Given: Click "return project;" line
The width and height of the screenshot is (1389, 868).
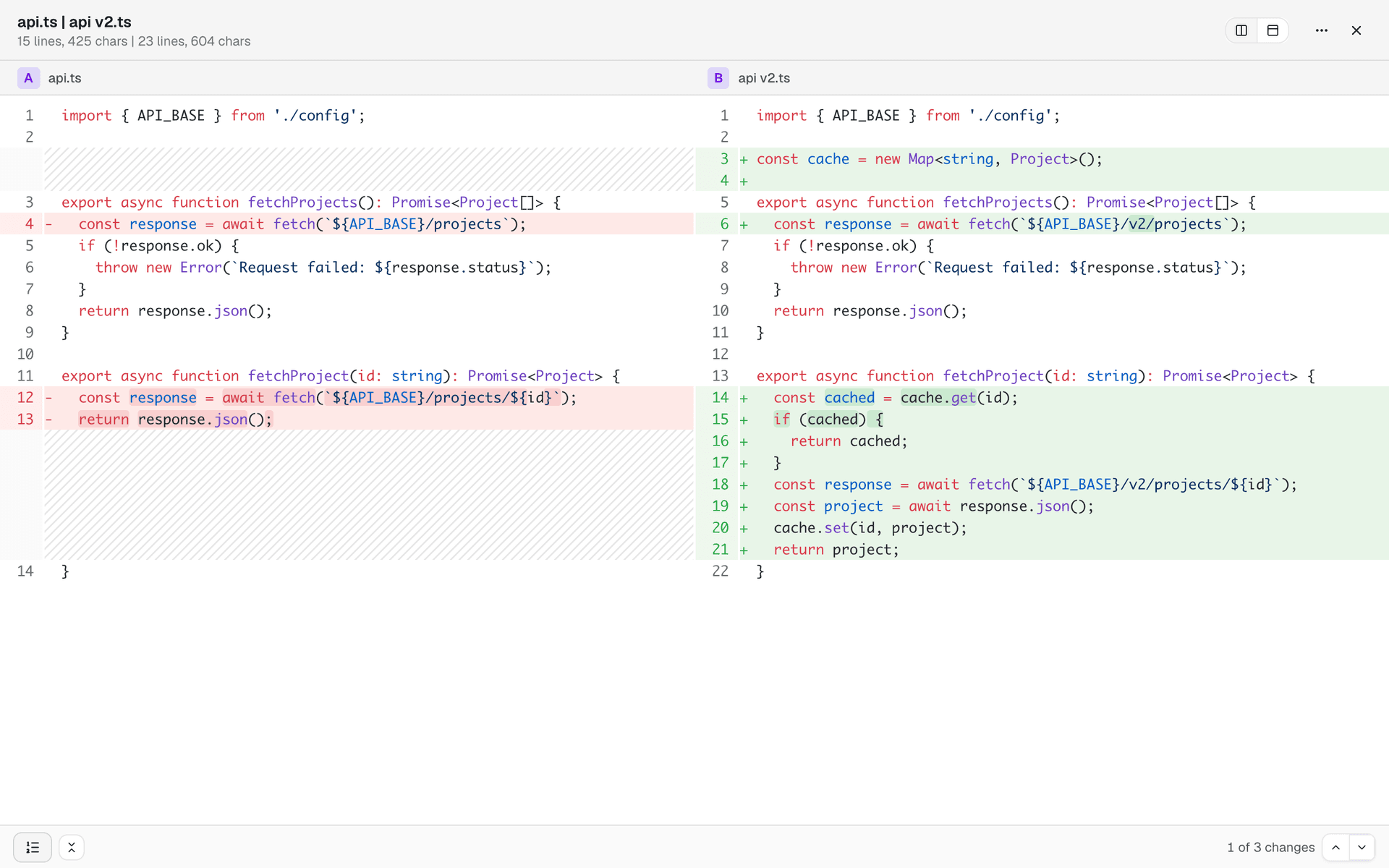Looking at the screenshot, I should coord(836,550).
